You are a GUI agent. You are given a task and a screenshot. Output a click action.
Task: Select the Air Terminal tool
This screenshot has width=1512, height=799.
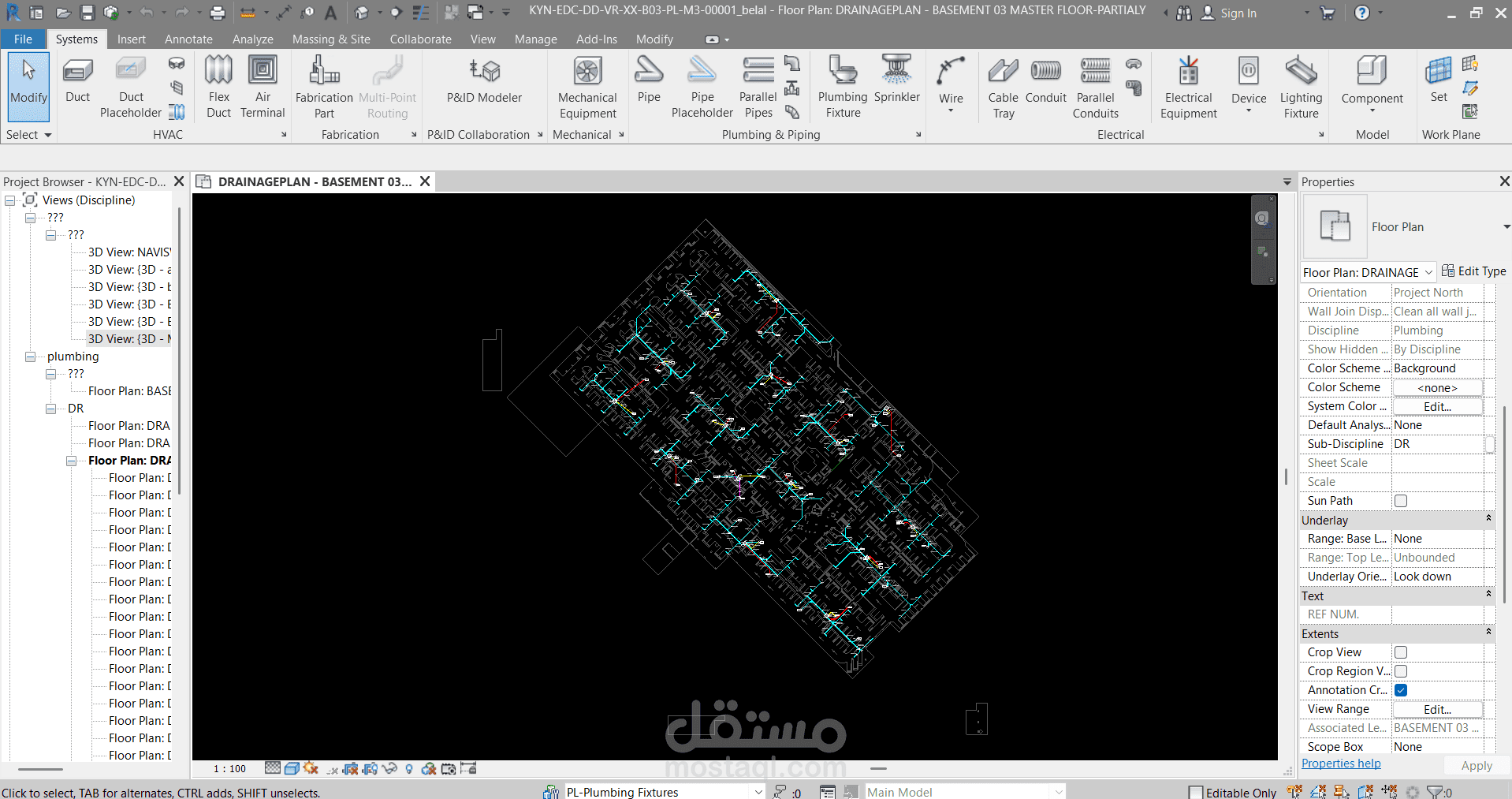[263, 87]
